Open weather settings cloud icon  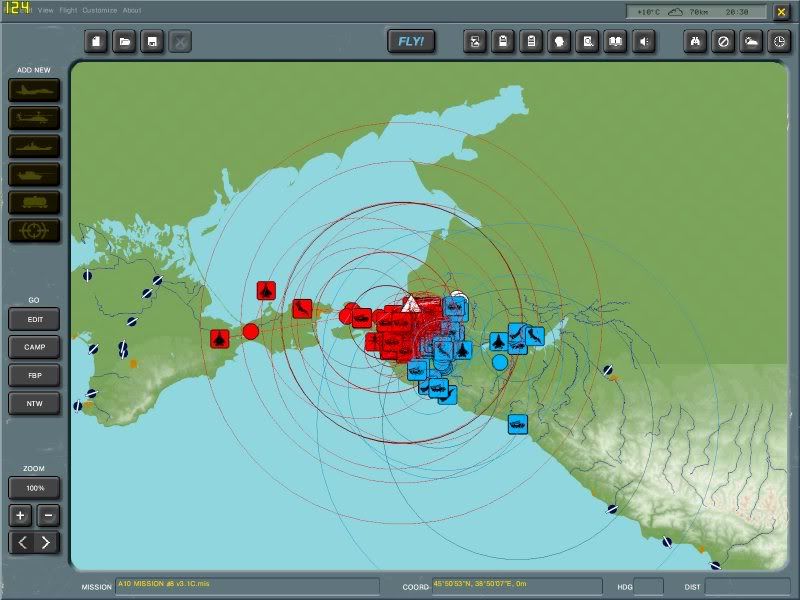tap(750, 41)
